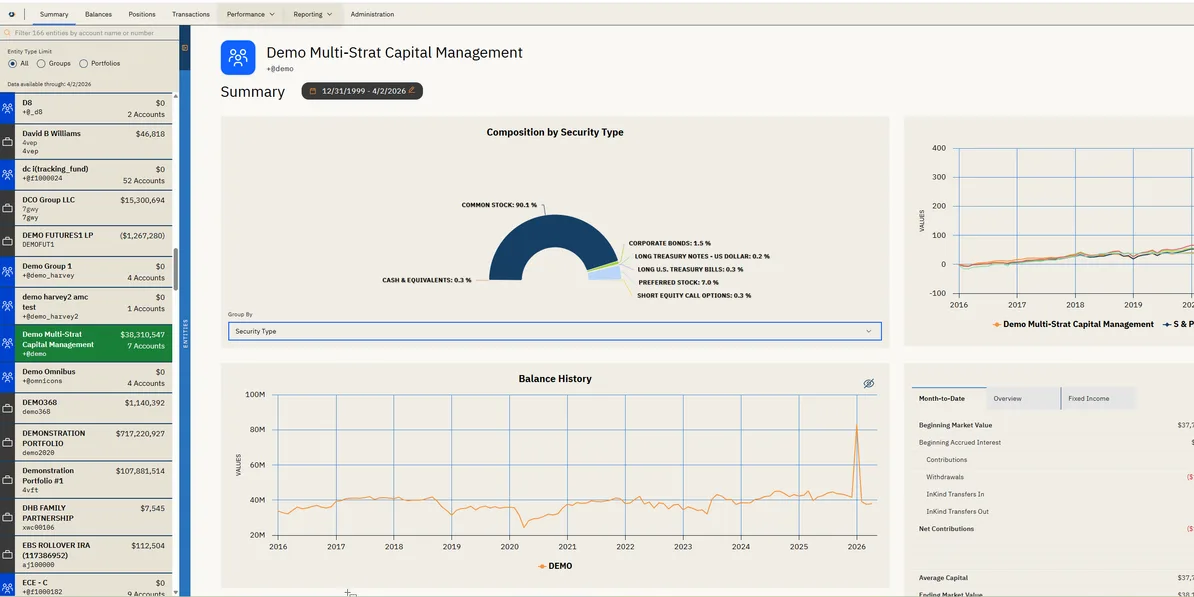Click group icon for Demo Group 1

[8, 272]
